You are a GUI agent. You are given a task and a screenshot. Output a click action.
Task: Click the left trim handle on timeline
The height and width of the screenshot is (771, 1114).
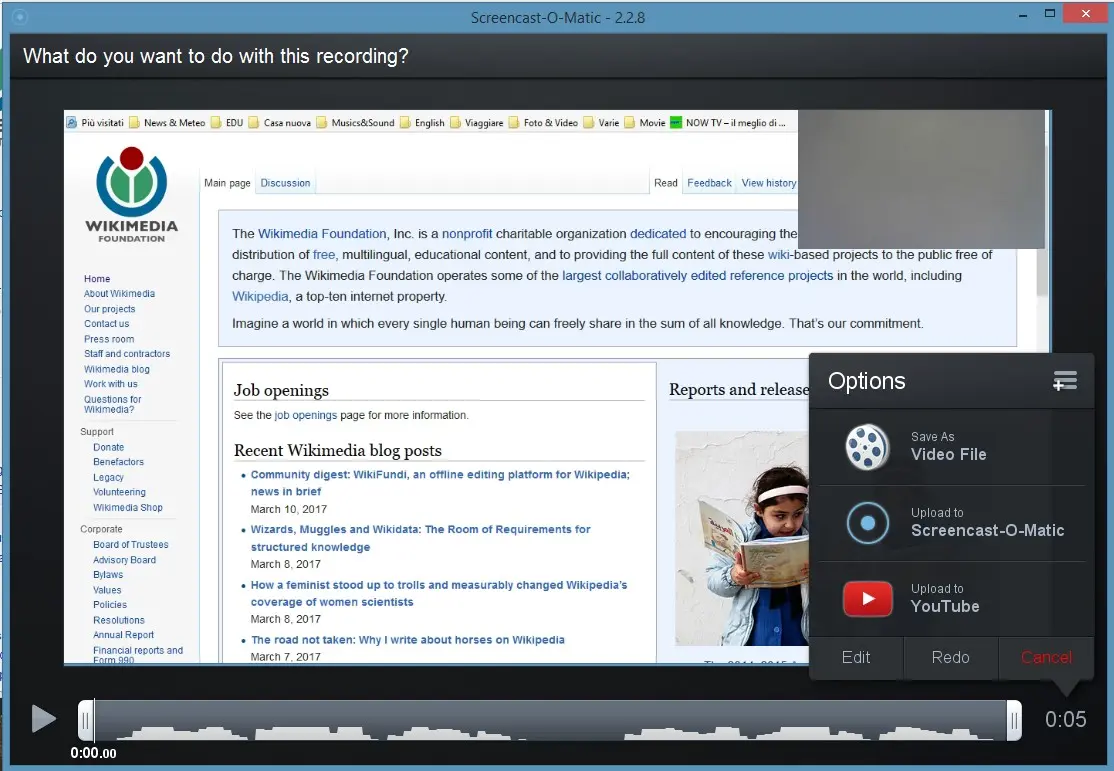click(x=85, y=721)
